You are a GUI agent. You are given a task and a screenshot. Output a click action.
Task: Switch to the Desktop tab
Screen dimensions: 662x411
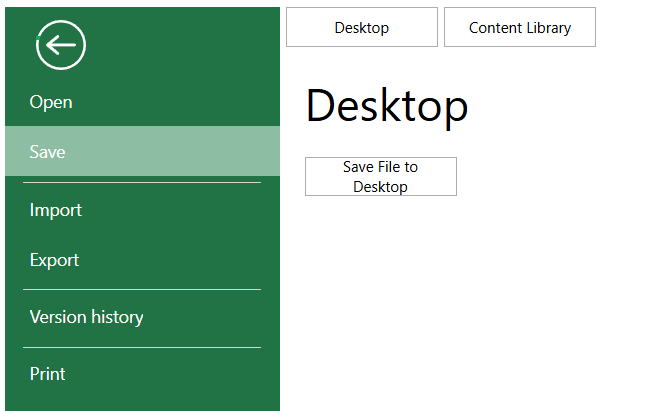click(x=361, y=27)
